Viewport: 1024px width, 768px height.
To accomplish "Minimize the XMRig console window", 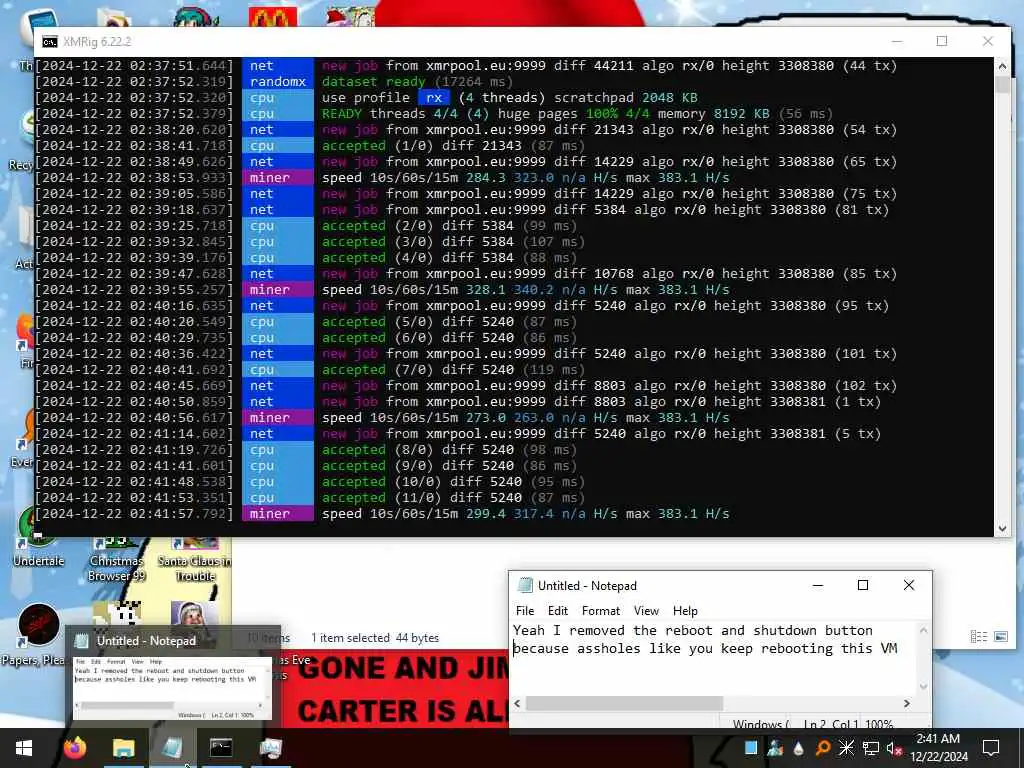I will [897, 41].
